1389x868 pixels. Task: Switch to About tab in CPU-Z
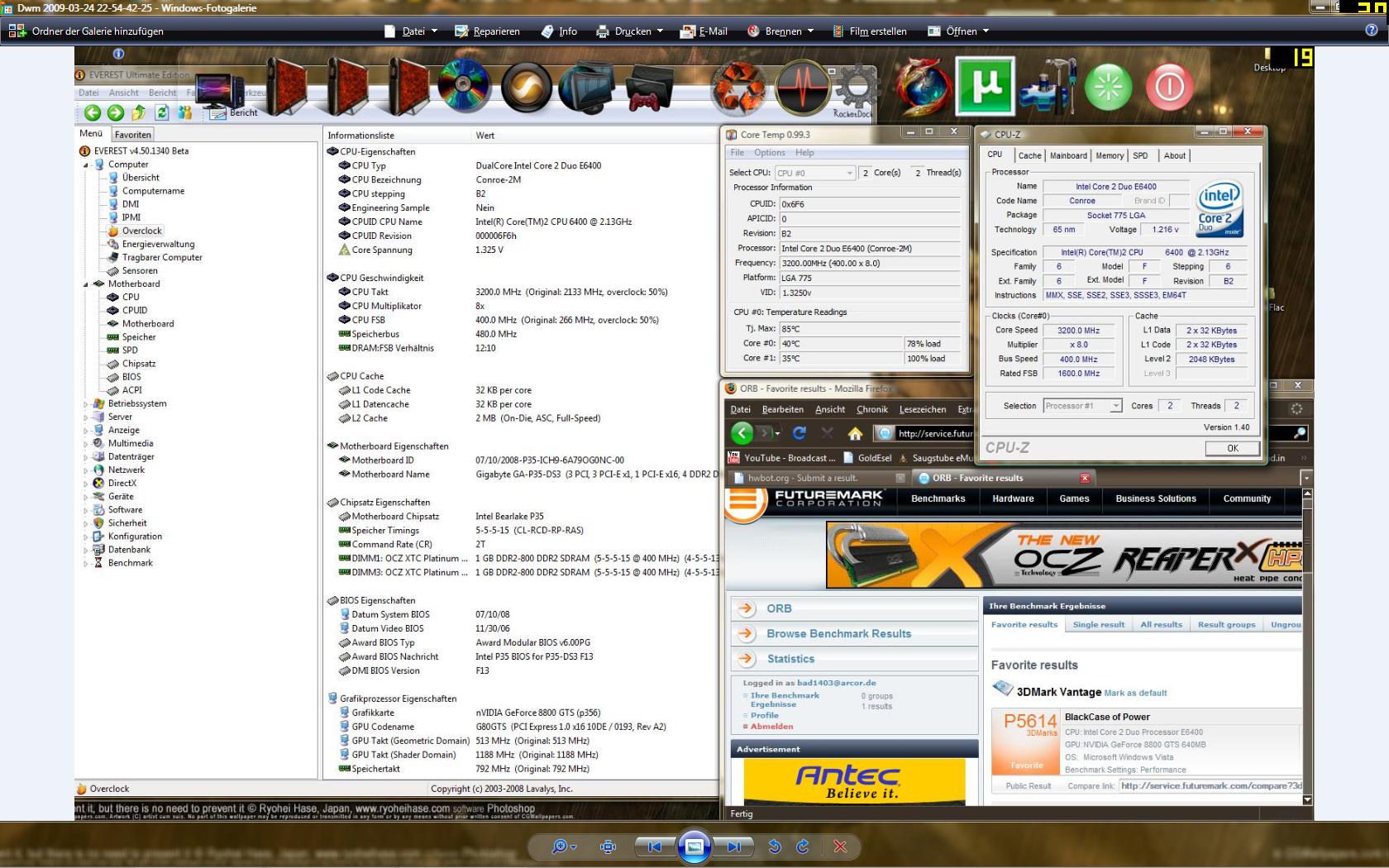(1174, 155)
